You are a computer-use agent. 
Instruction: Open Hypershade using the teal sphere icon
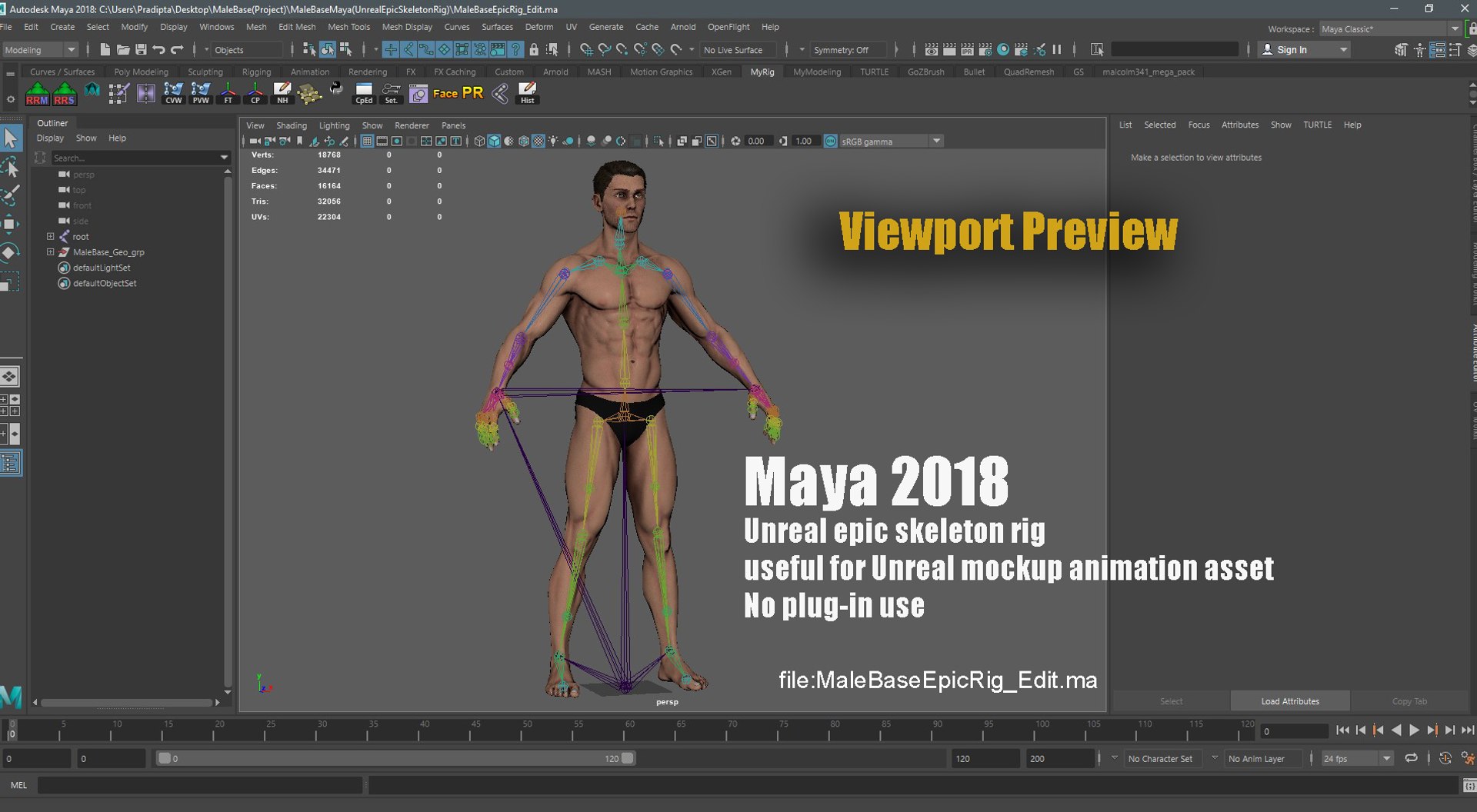[1003, 50]
